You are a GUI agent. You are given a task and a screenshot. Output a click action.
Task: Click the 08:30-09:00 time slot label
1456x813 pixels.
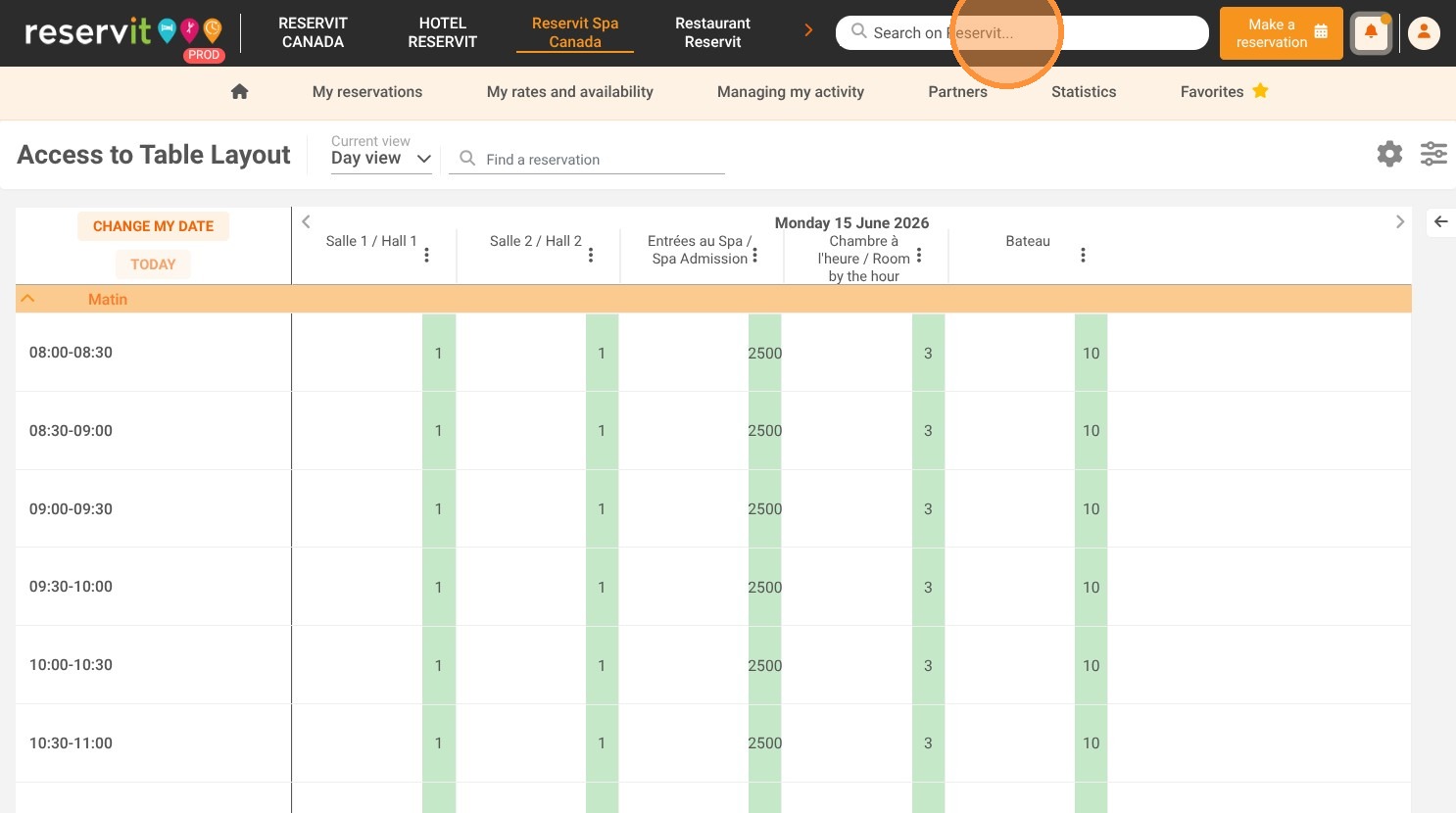pyautogui.click(x=71, y=431)
